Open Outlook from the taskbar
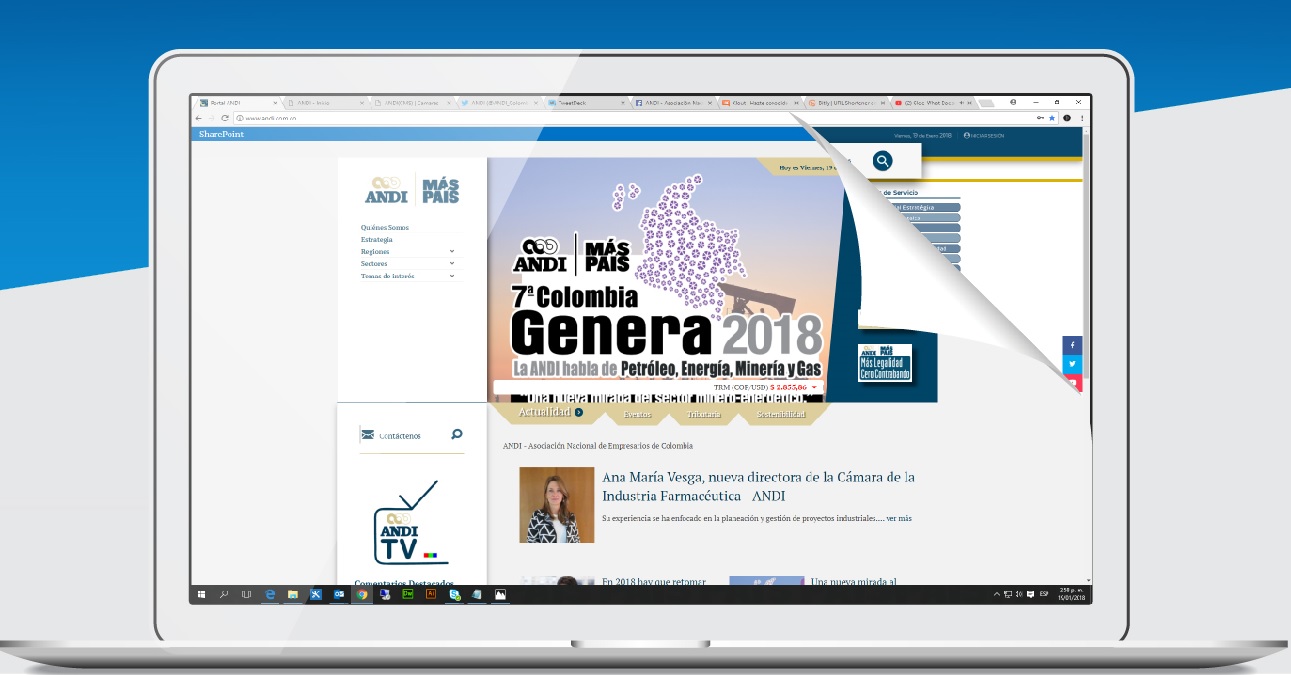1291x675 pixels. (339, 594)
